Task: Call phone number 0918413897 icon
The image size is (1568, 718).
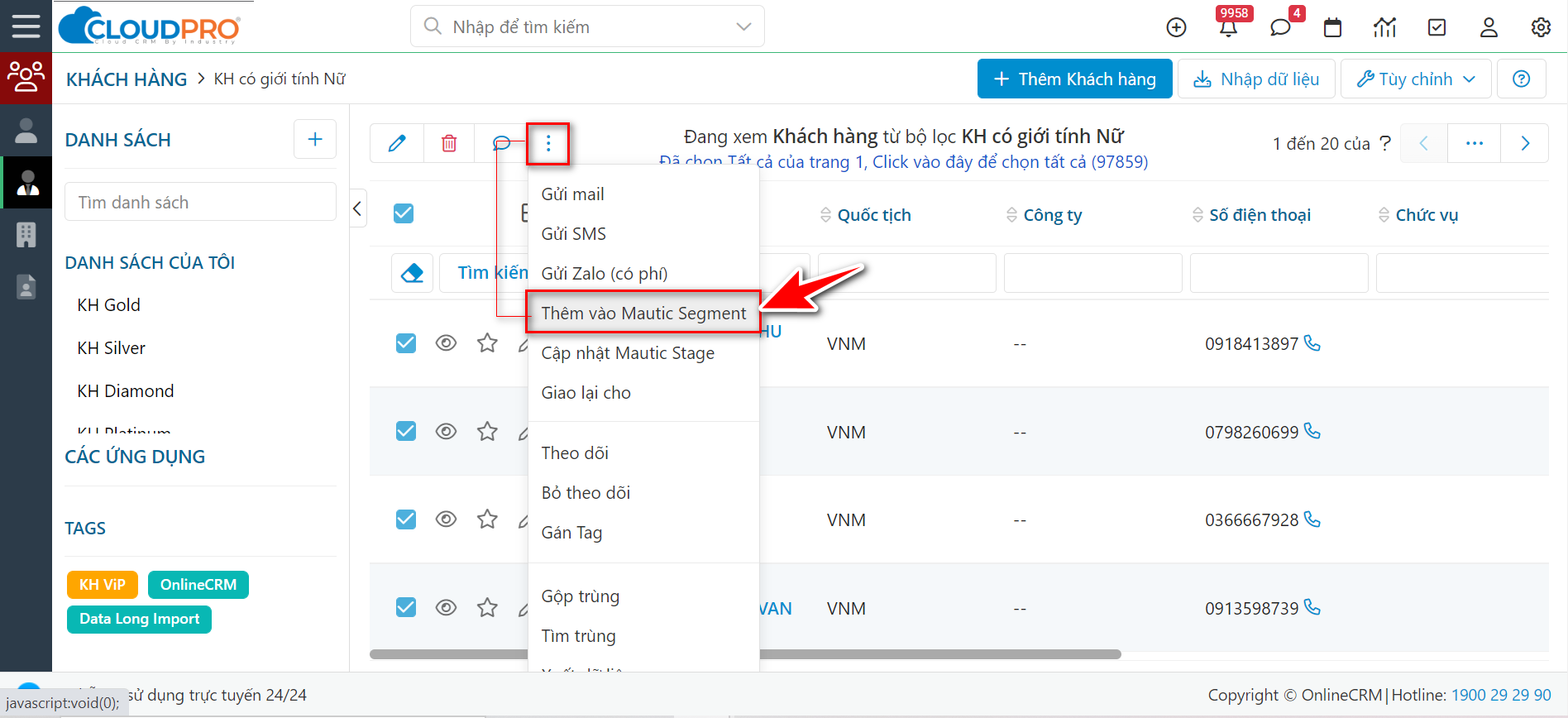Action: (x=1312, y=342)
